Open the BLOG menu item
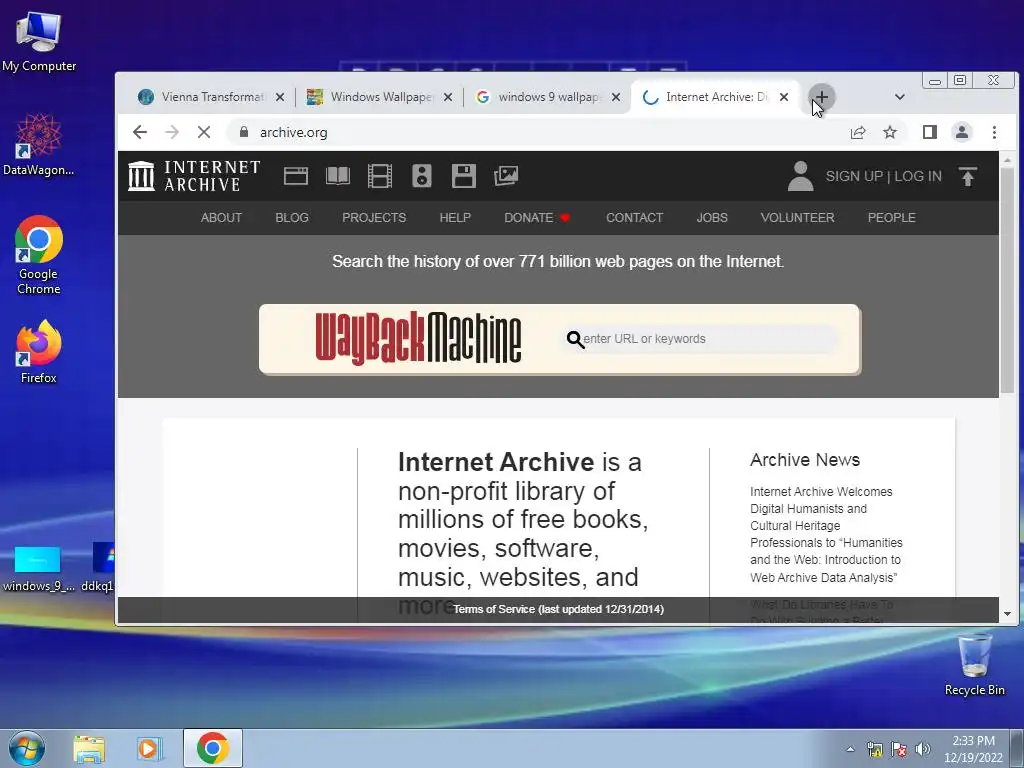Viewport: 1024px width, 768px height. click(292, 218)
